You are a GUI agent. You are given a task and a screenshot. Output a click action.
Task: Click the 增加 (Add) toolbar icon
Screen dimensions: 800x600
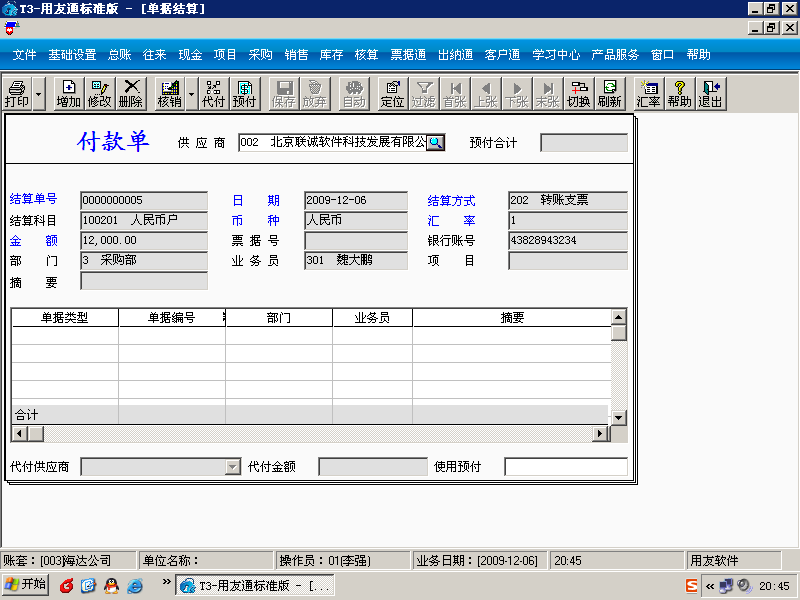pyautogui.click(x=68, y=94)
